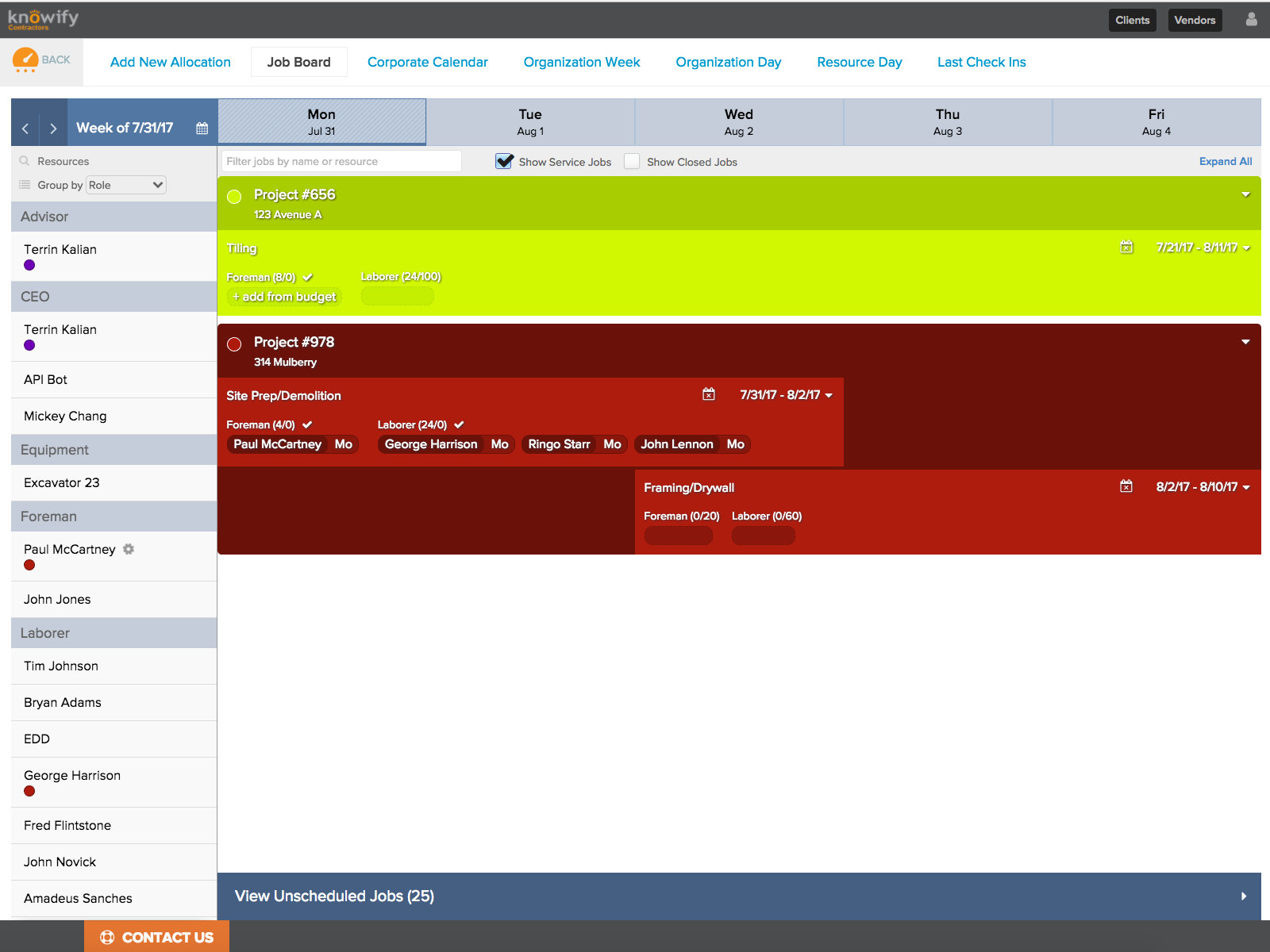Click Tiling calendar icon

click(x=1126, y=247)
